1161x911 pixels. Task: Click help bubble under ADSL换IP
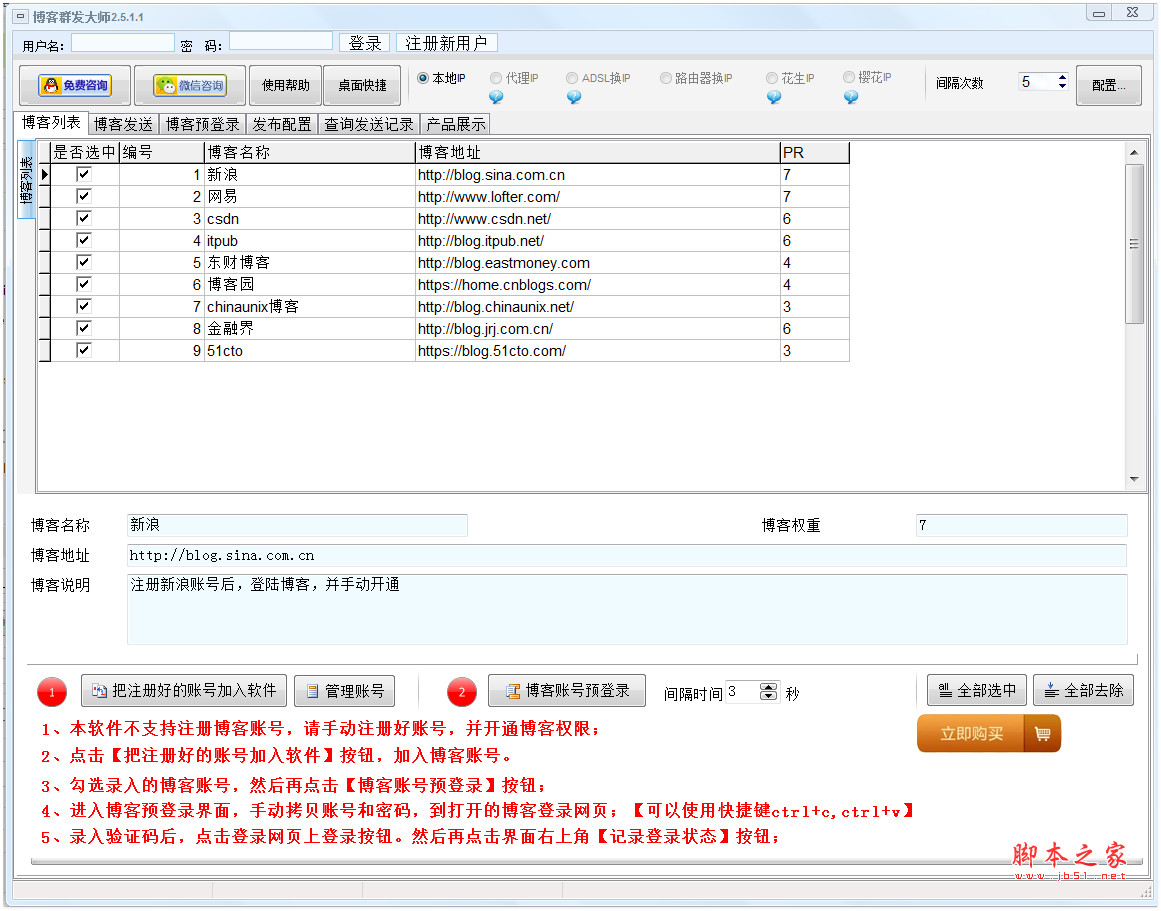(x=574, y=97)
